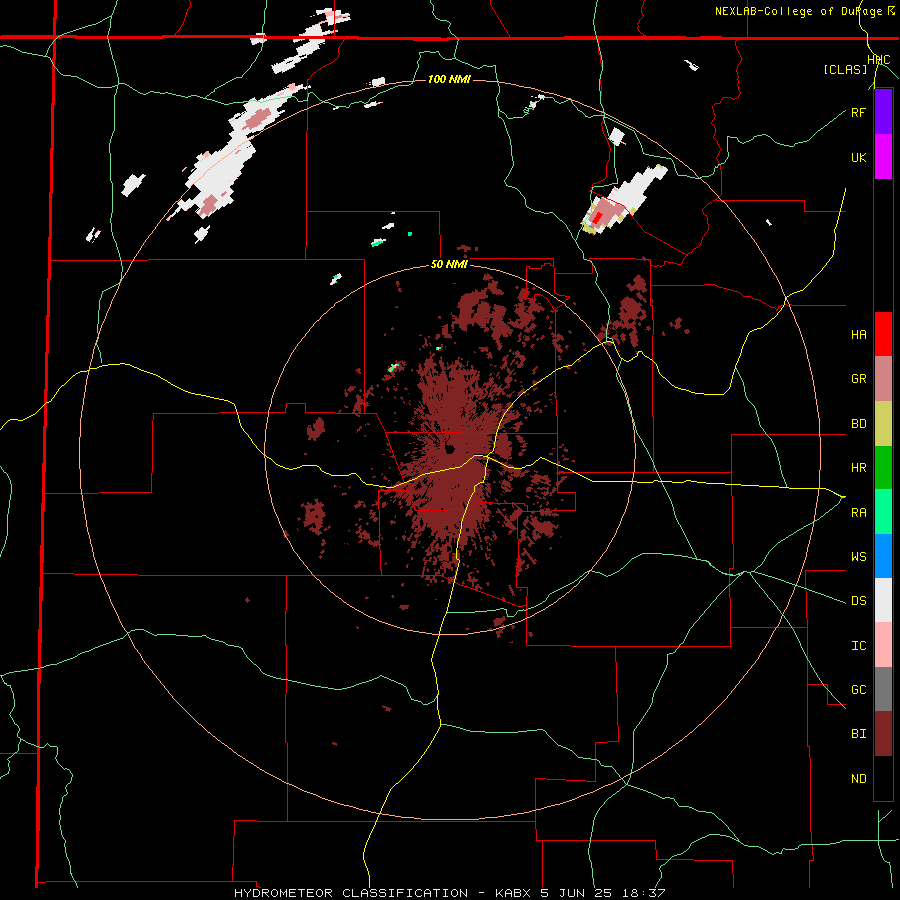Click the HA legend label
The width and height of the screenshot is (900, 900).
(x=858, y=334)
